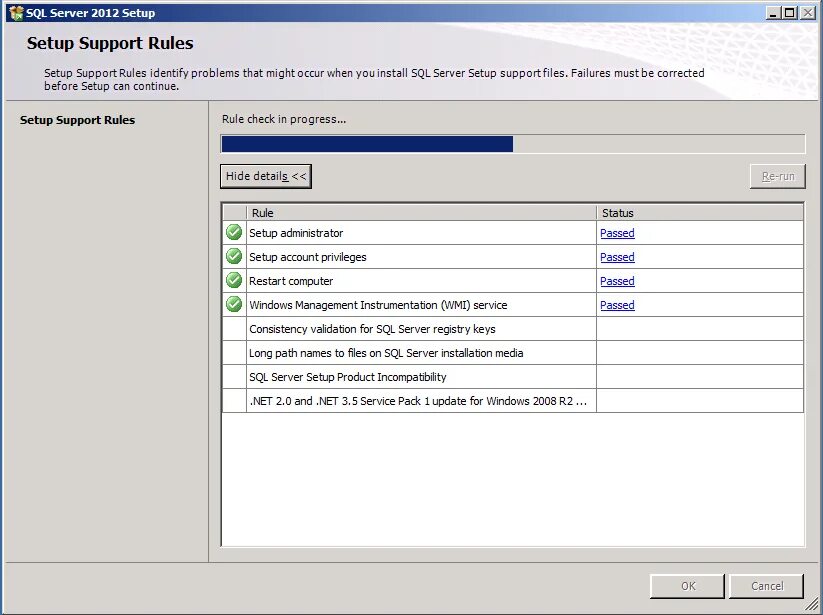
Task: Select SQL Server Setup Product Incompatibility rule
Action: click(347, 377)
